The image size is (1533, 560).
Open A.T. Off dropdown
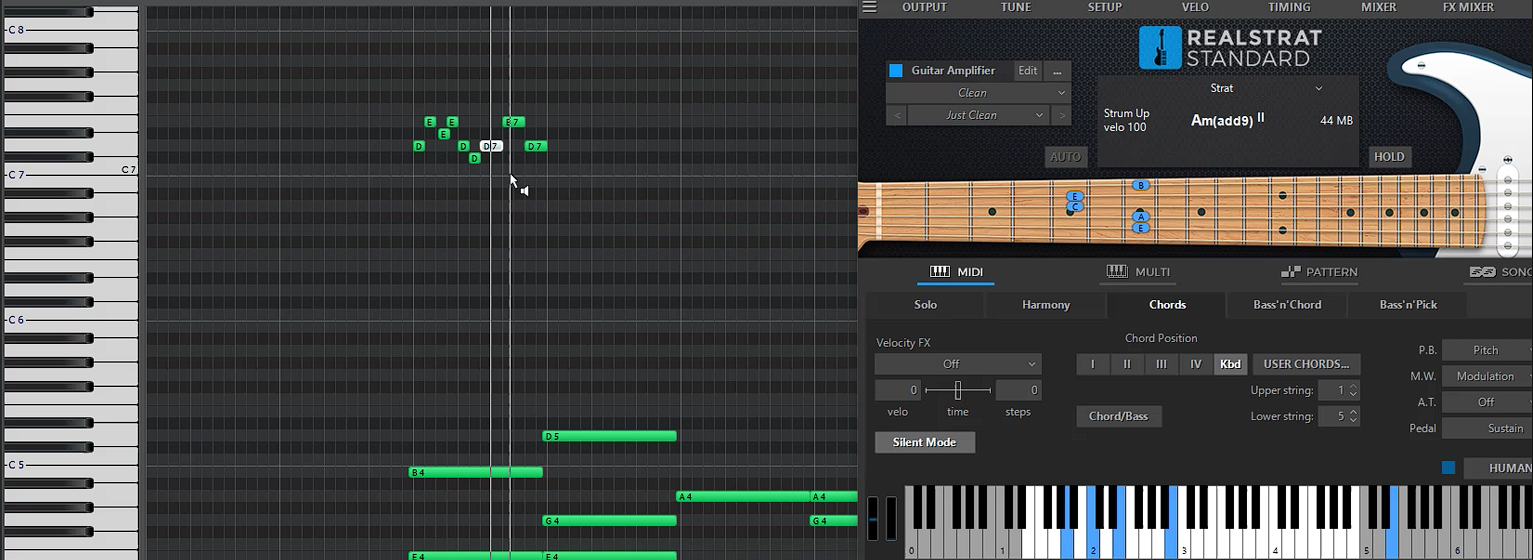tap(1487, 402)
